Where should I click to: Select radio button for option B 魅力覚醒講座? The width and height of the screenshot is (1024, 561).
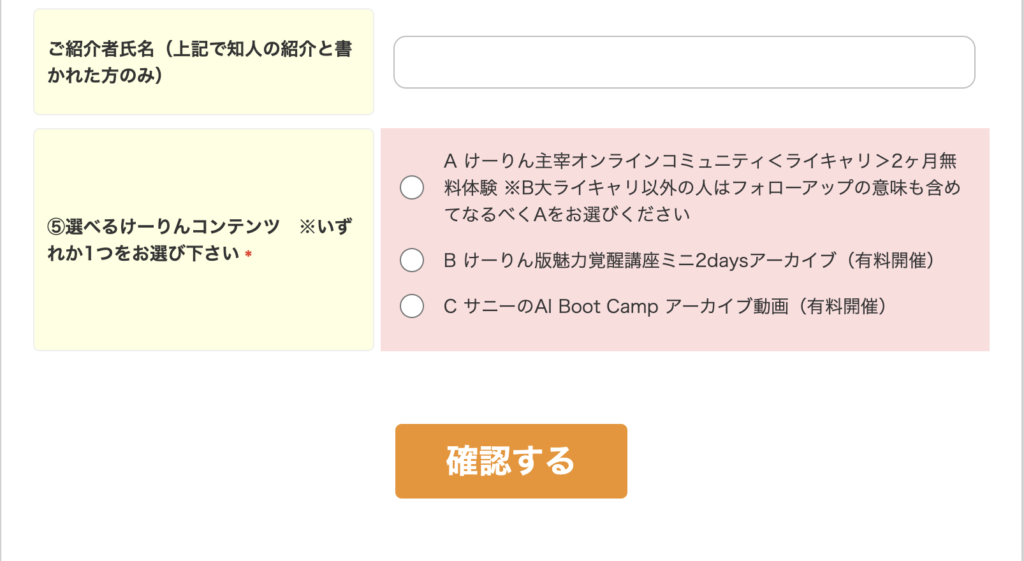(x=412, y=260)
